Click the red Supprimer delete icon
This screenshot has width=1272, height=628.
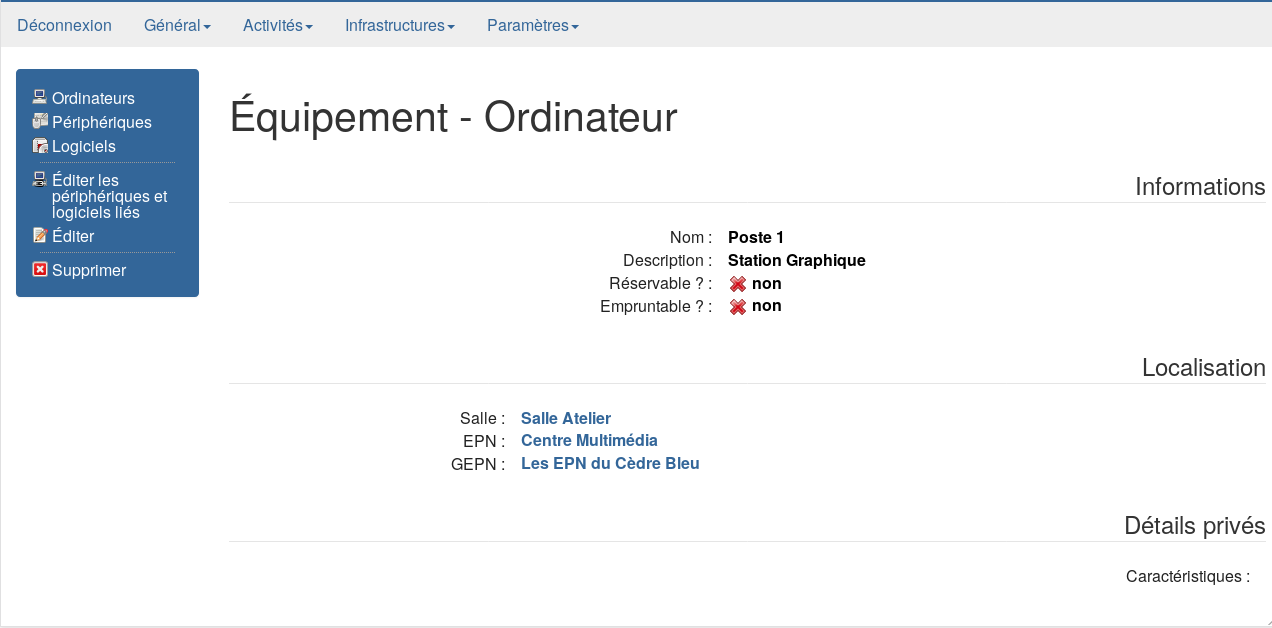(40, 269)
